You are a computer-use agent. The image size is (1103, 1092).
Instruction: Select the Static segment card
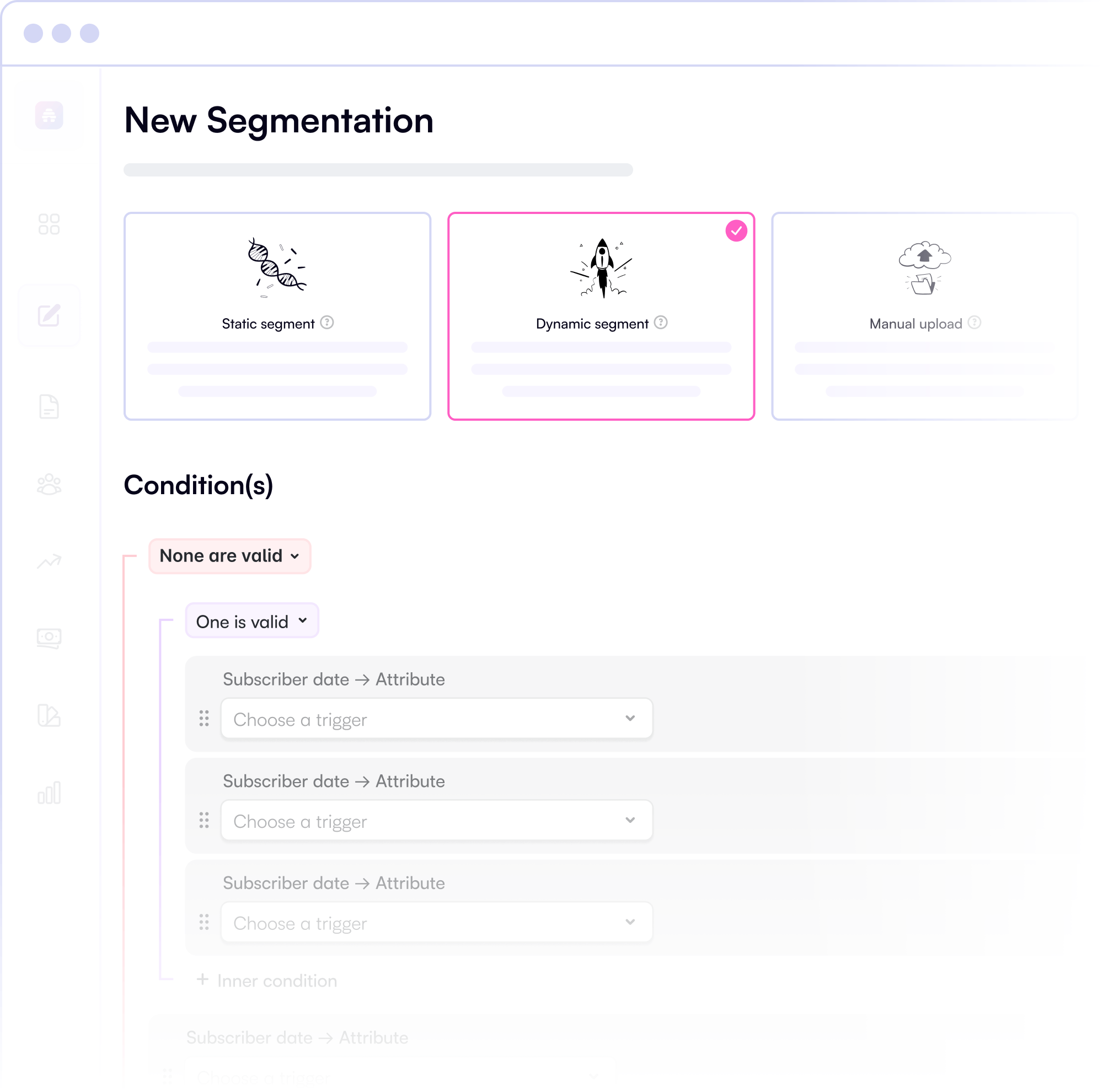point(277,316)
